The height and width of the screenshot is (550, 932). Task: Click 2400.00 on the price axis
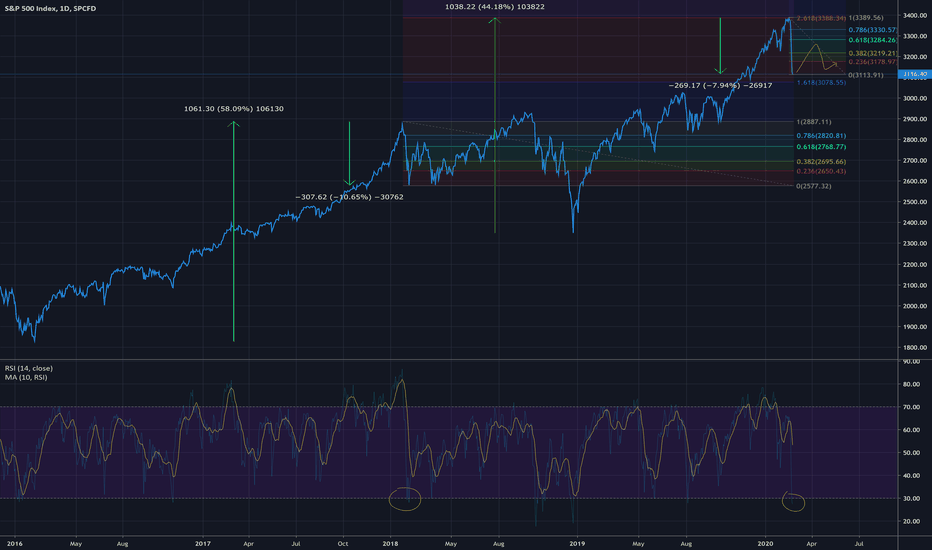(x=915, y=223)
